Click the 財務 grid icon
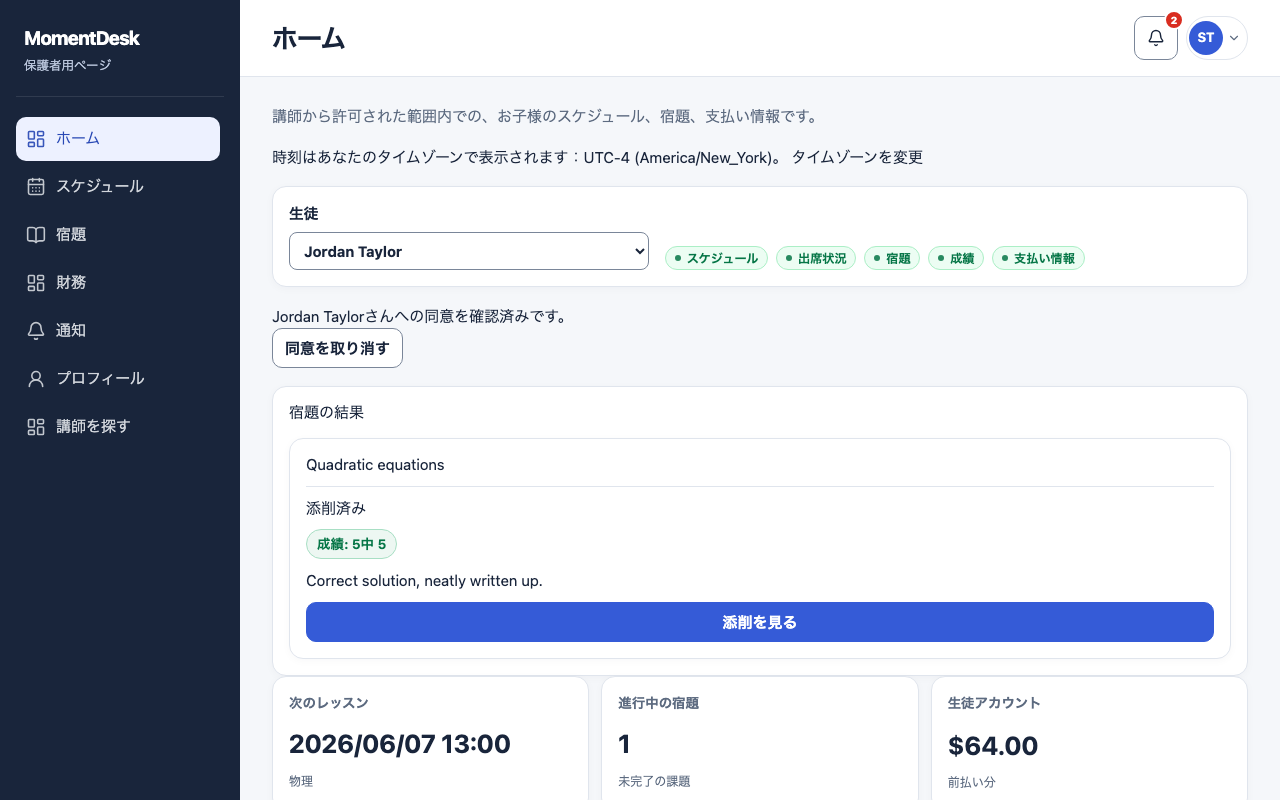The height and width of the screenshot is (800, 1280). pos(36,283)
